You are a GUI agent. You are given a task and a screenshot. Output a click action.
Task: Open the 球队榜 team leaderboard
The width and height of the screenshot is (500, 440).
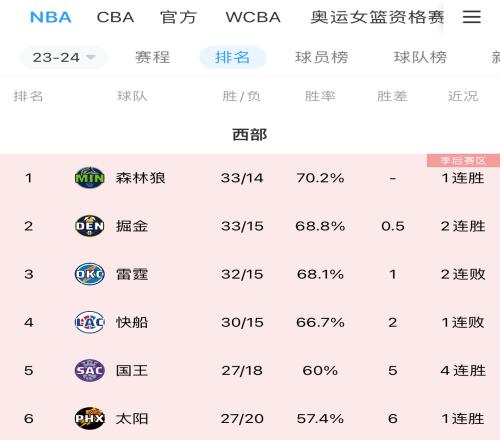click(x=420, y=57)
